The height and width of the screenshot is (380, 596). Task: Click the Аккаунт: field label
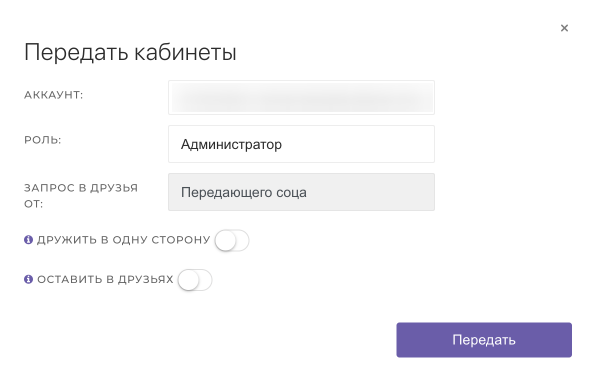tap(54, 95)
